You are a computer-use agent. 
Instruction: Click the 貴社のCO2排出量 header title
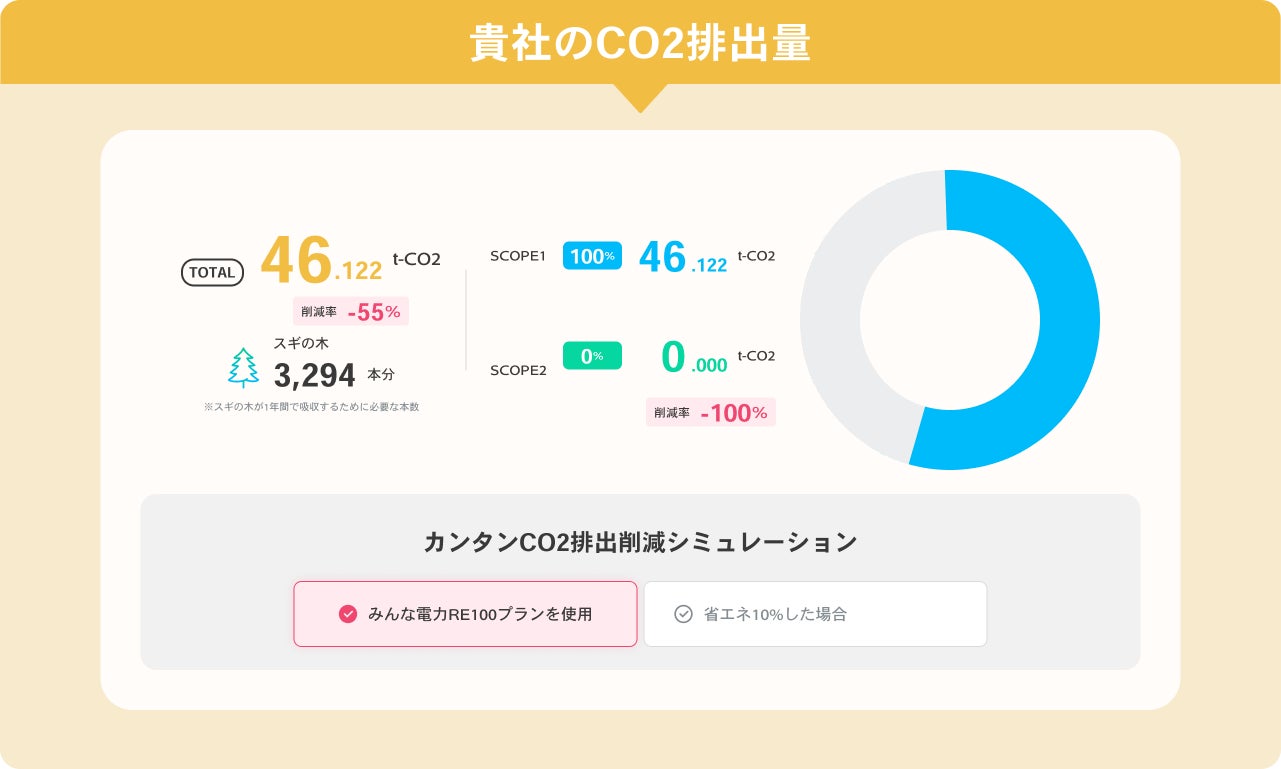point(640,44)
